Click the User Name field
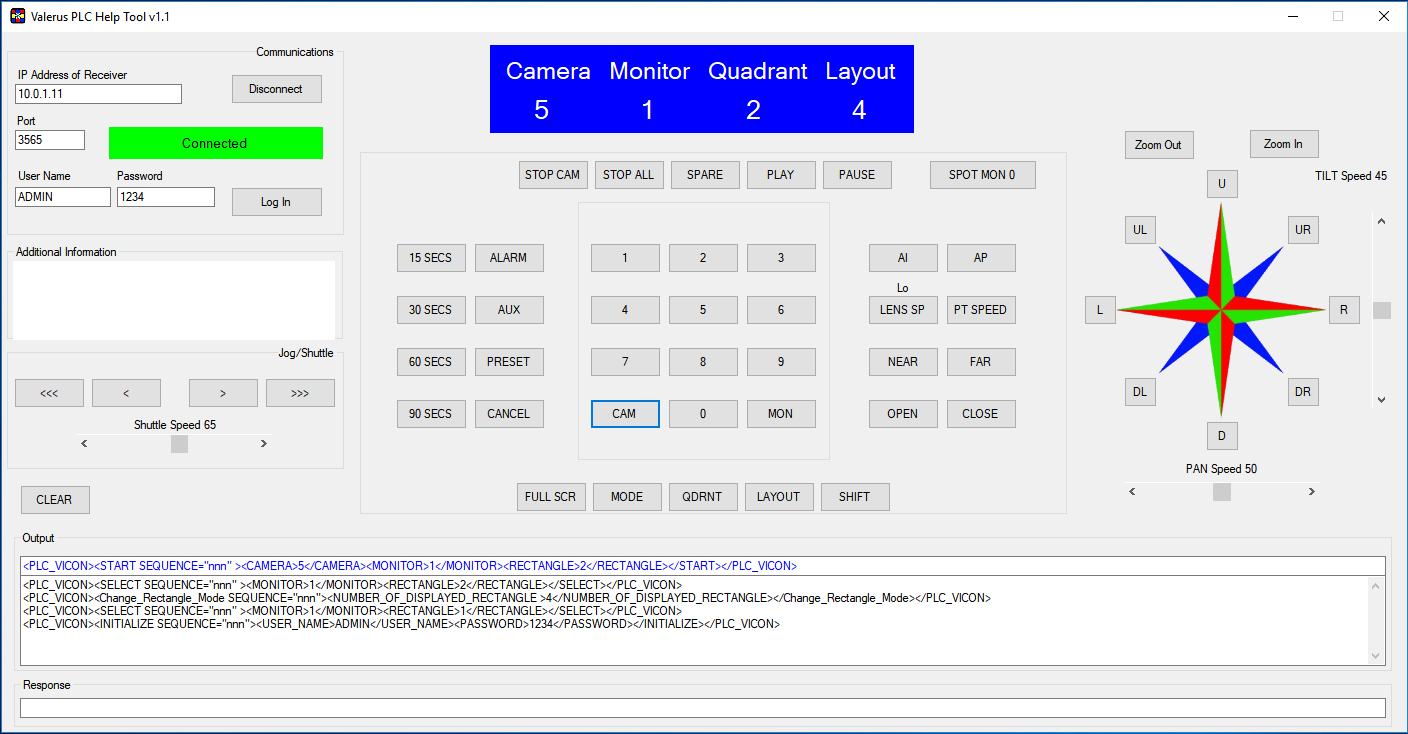Viewport: 1408px width, 734px height. 63,197
